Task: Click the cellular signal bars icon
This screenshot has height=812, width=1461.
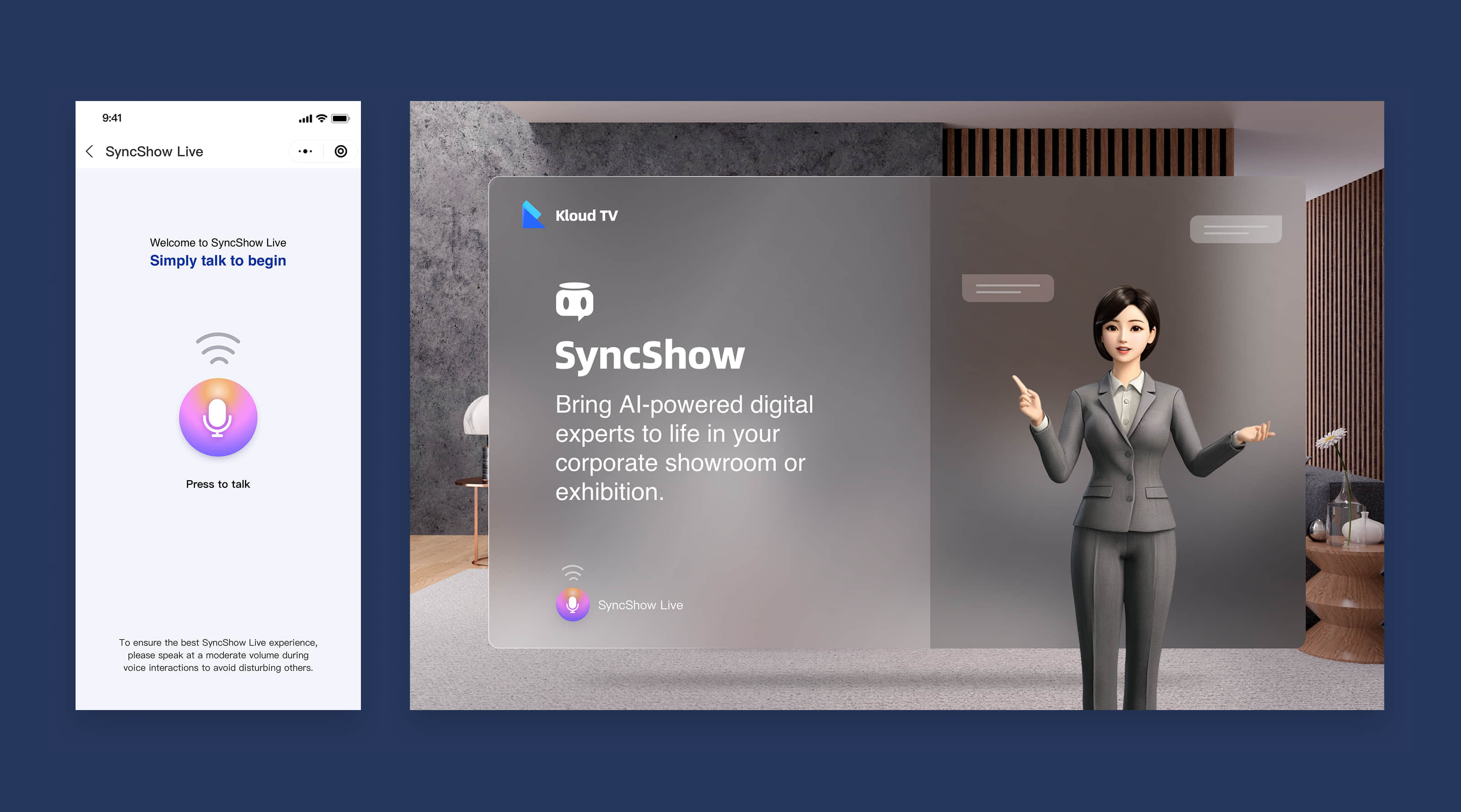Action: point(305,118)
